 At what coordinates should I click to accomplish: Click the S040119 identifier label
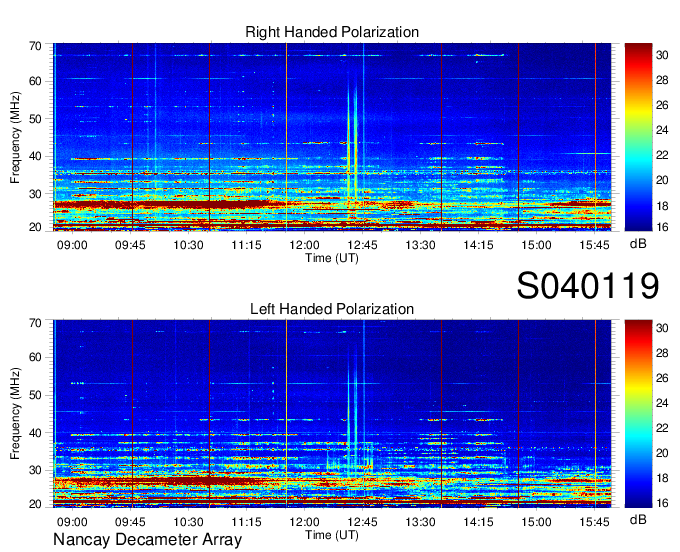point(588,285)
